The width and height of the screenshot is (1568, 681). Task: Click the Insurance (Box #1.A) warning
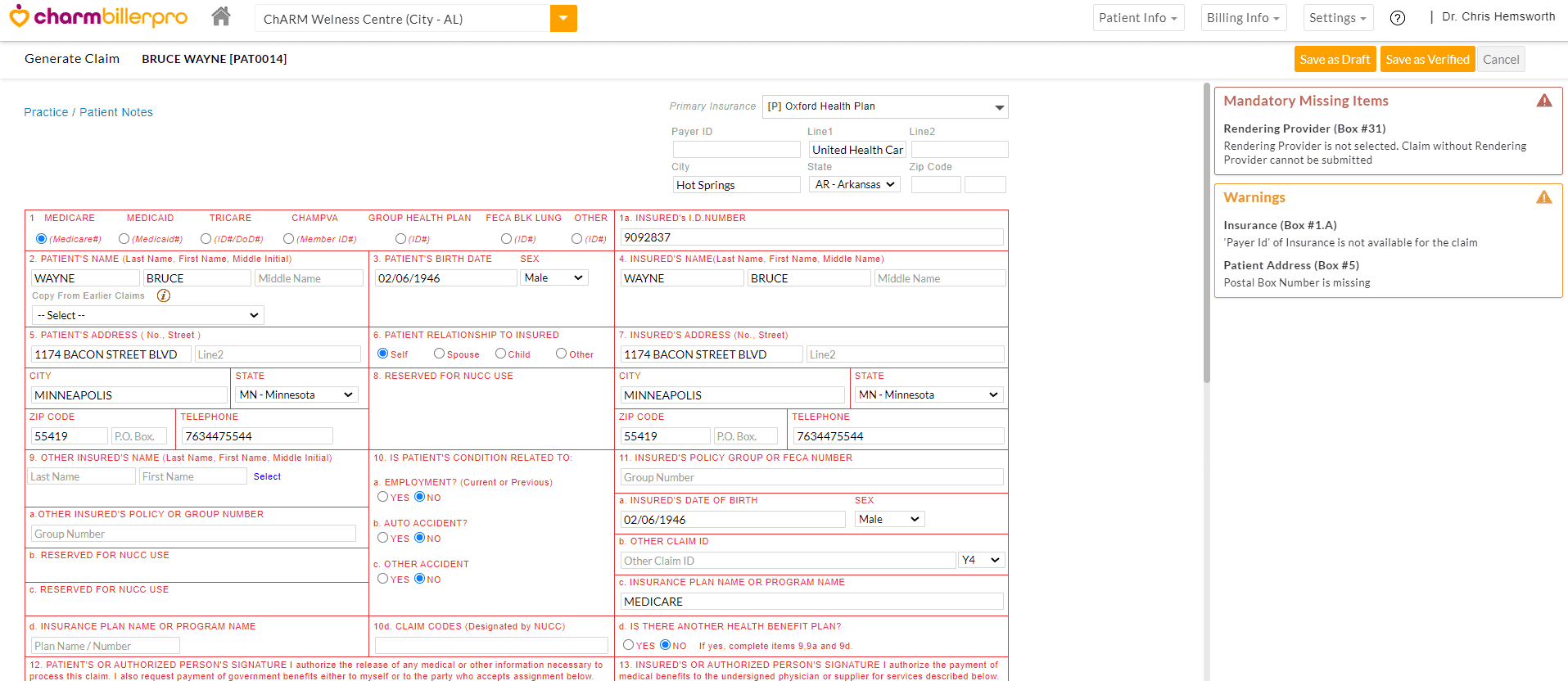[1280, 225]
